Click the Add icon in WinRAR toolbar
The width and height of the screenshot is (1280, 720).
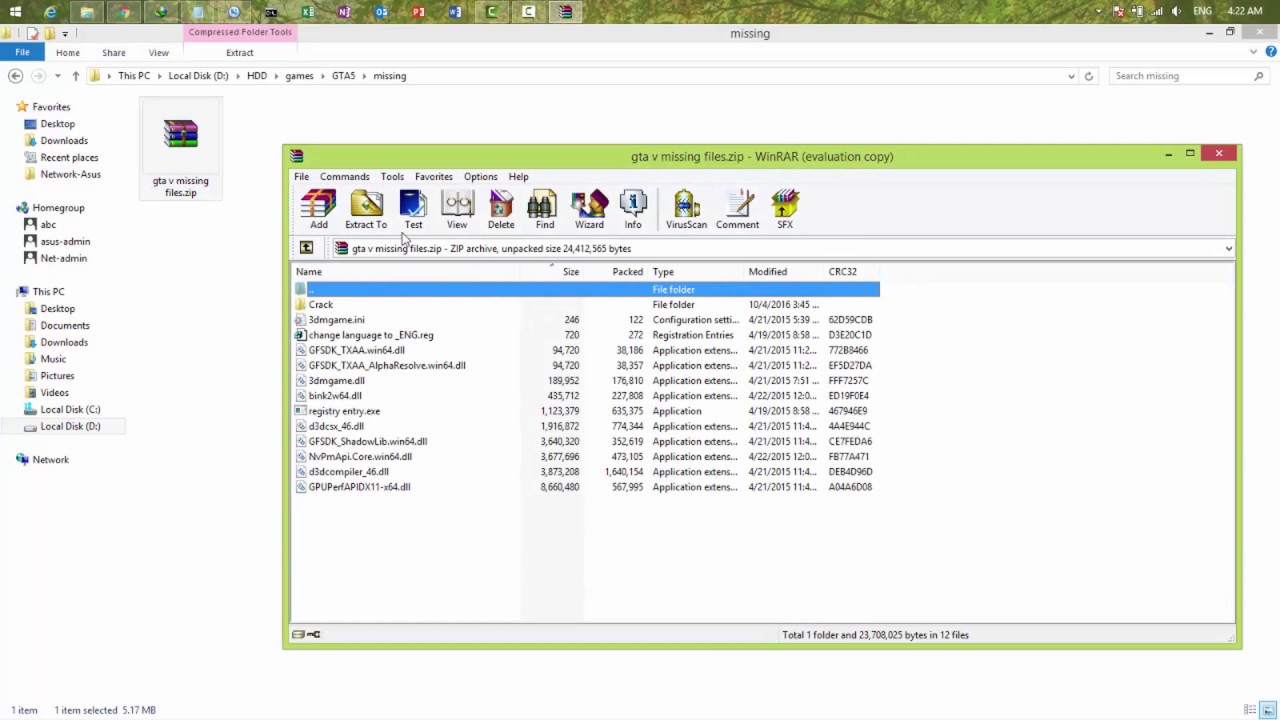pos(318,209)
